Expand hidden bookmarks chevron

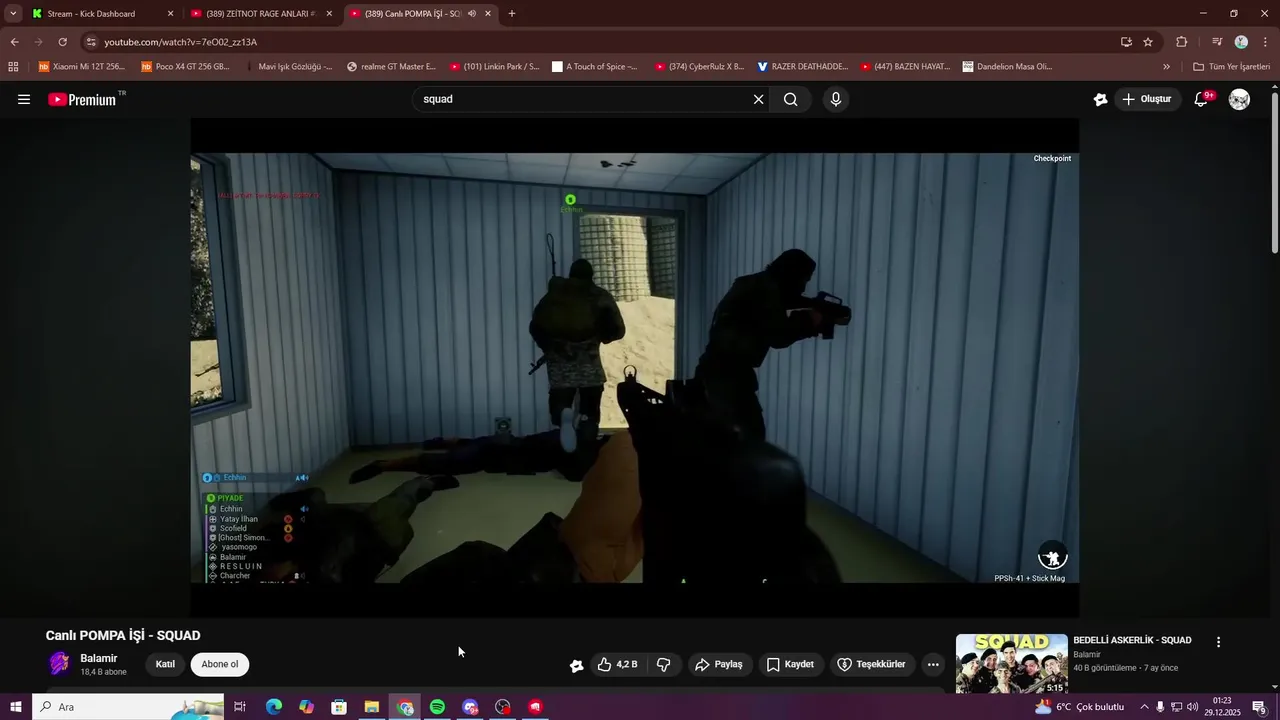[1166, 67]
